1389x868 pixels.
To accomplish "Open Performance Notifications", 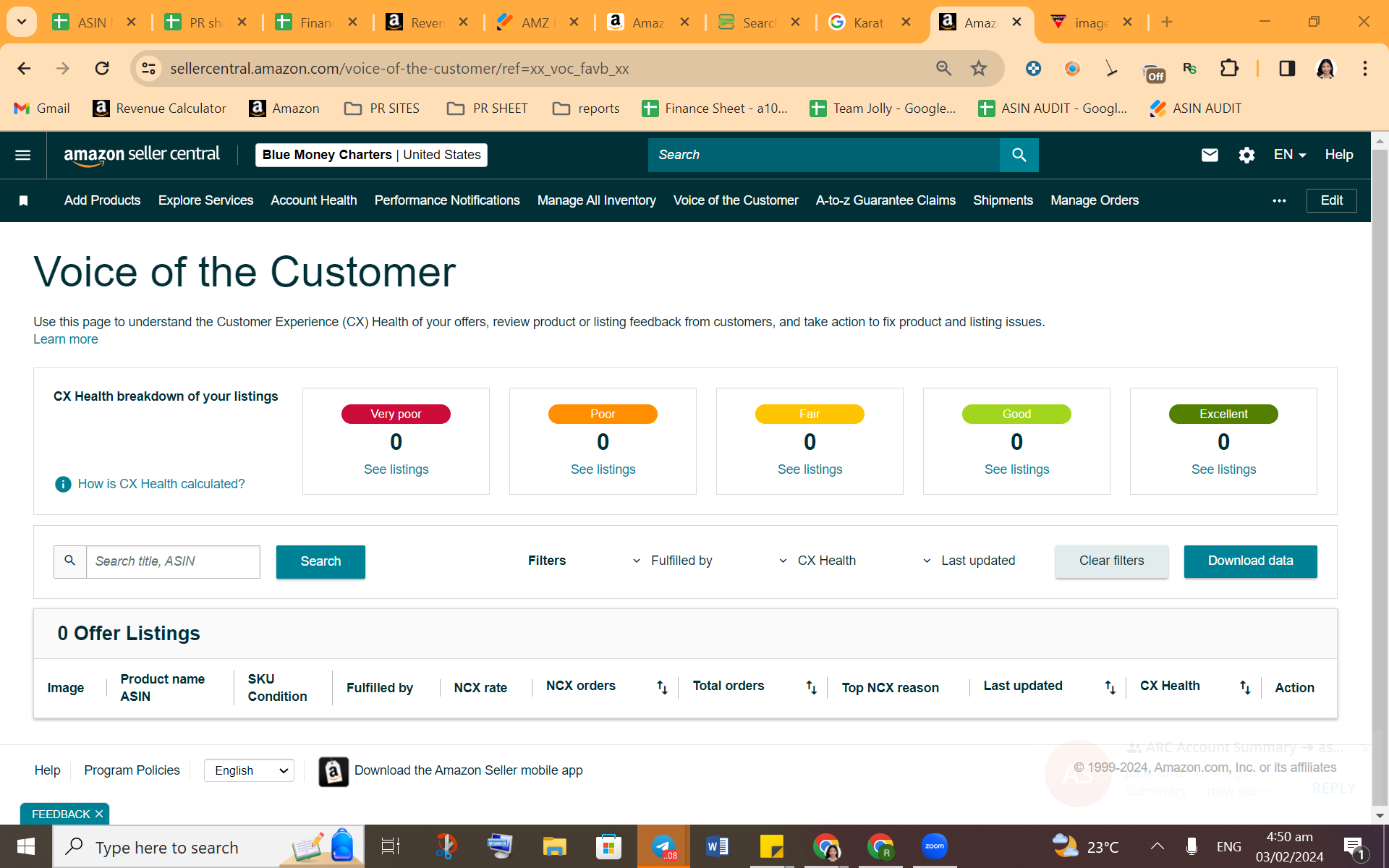I will [447, 200].
